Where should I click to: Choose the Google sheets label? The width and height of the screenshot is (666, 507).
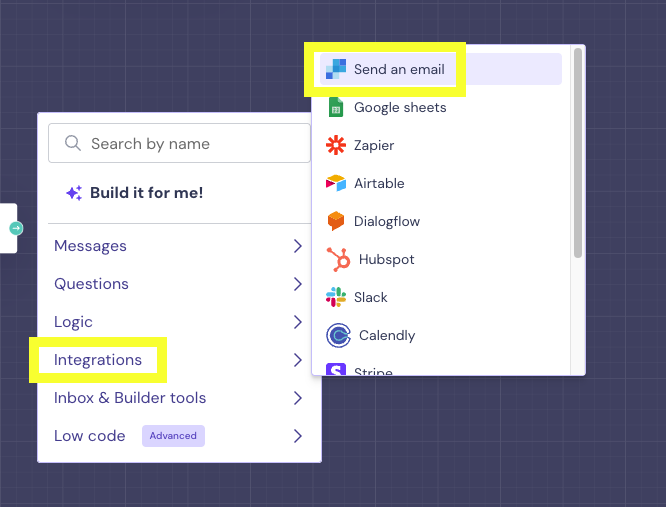[x=400, y=107]
